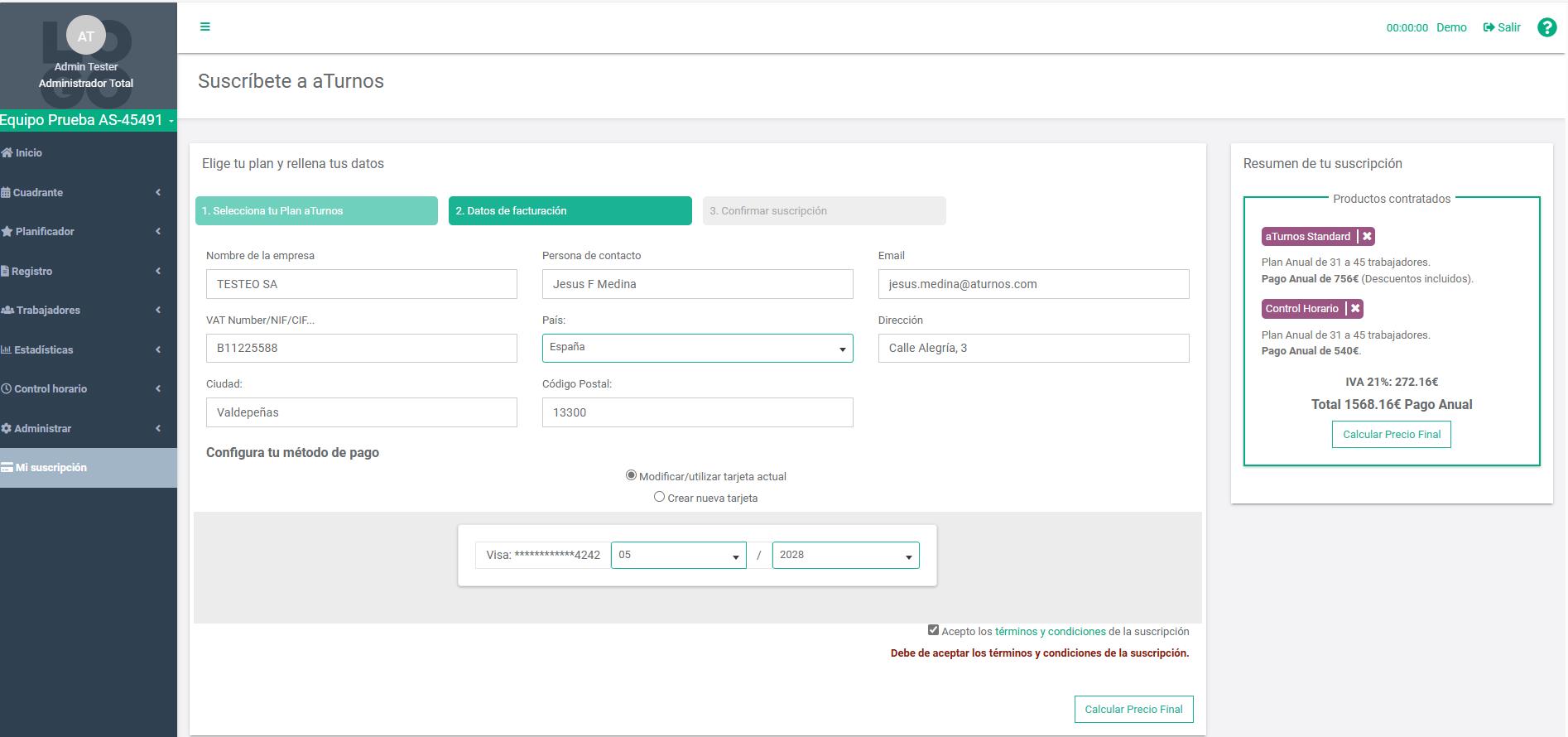Viewport: 1568px width, 737px height.
Task: Click the hamburger menu icon
Action: [205, 26]
